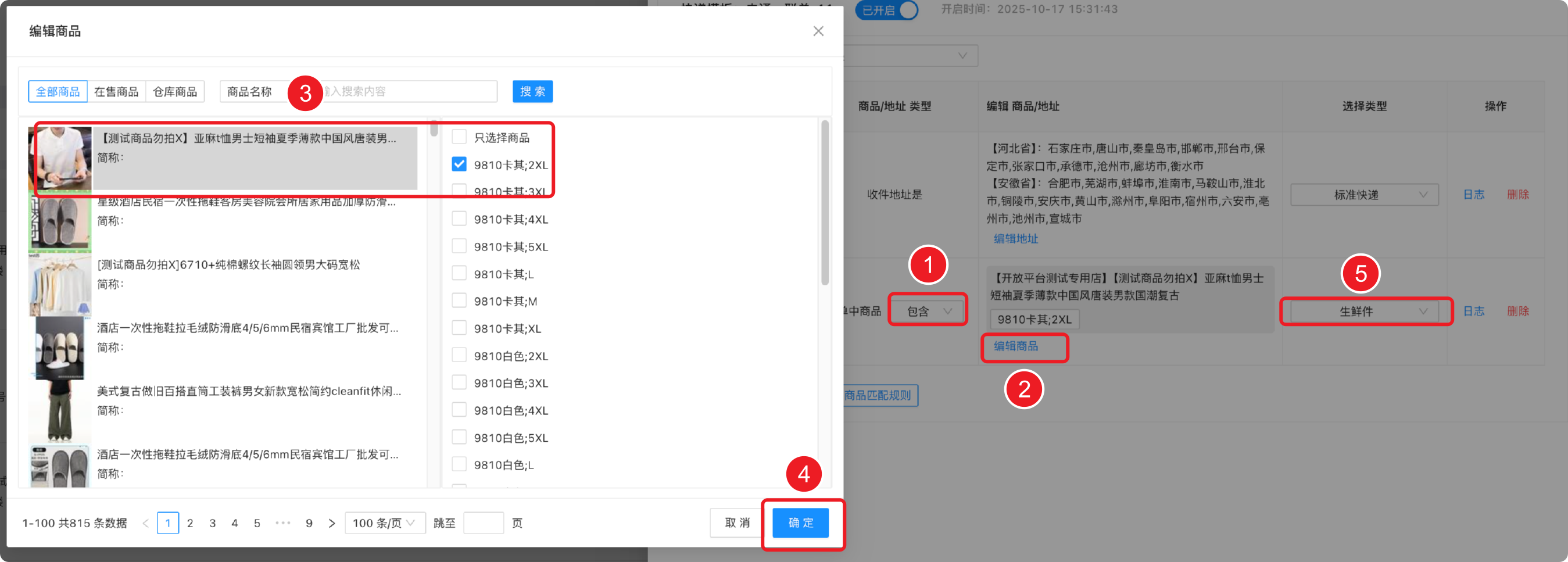
Task: Click the 跳至 page number input field
Action: 484,523
